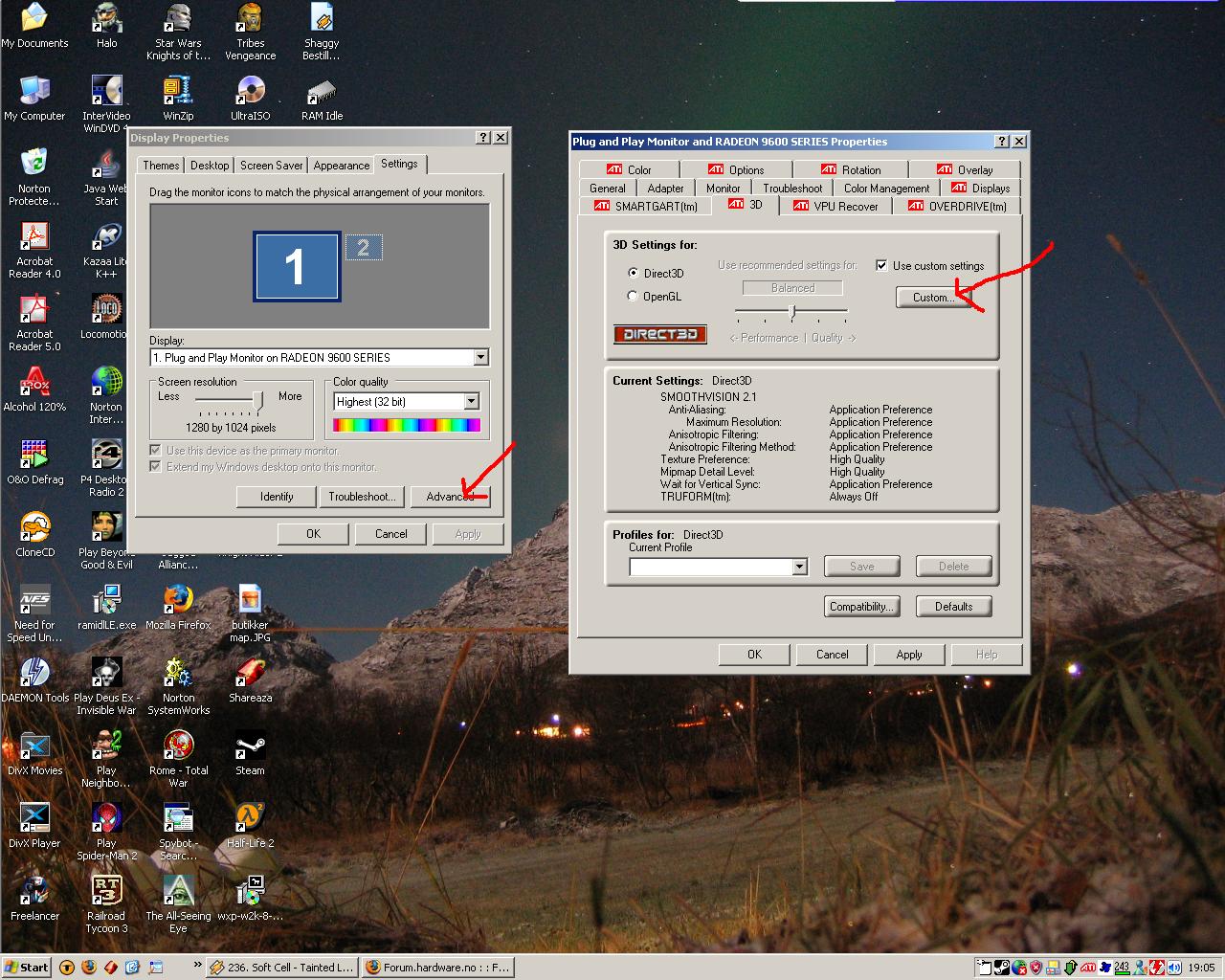Viewport: 1225px width, 980px height.
Task: Click the Defaults button
Action: click(x=954, y=607)
